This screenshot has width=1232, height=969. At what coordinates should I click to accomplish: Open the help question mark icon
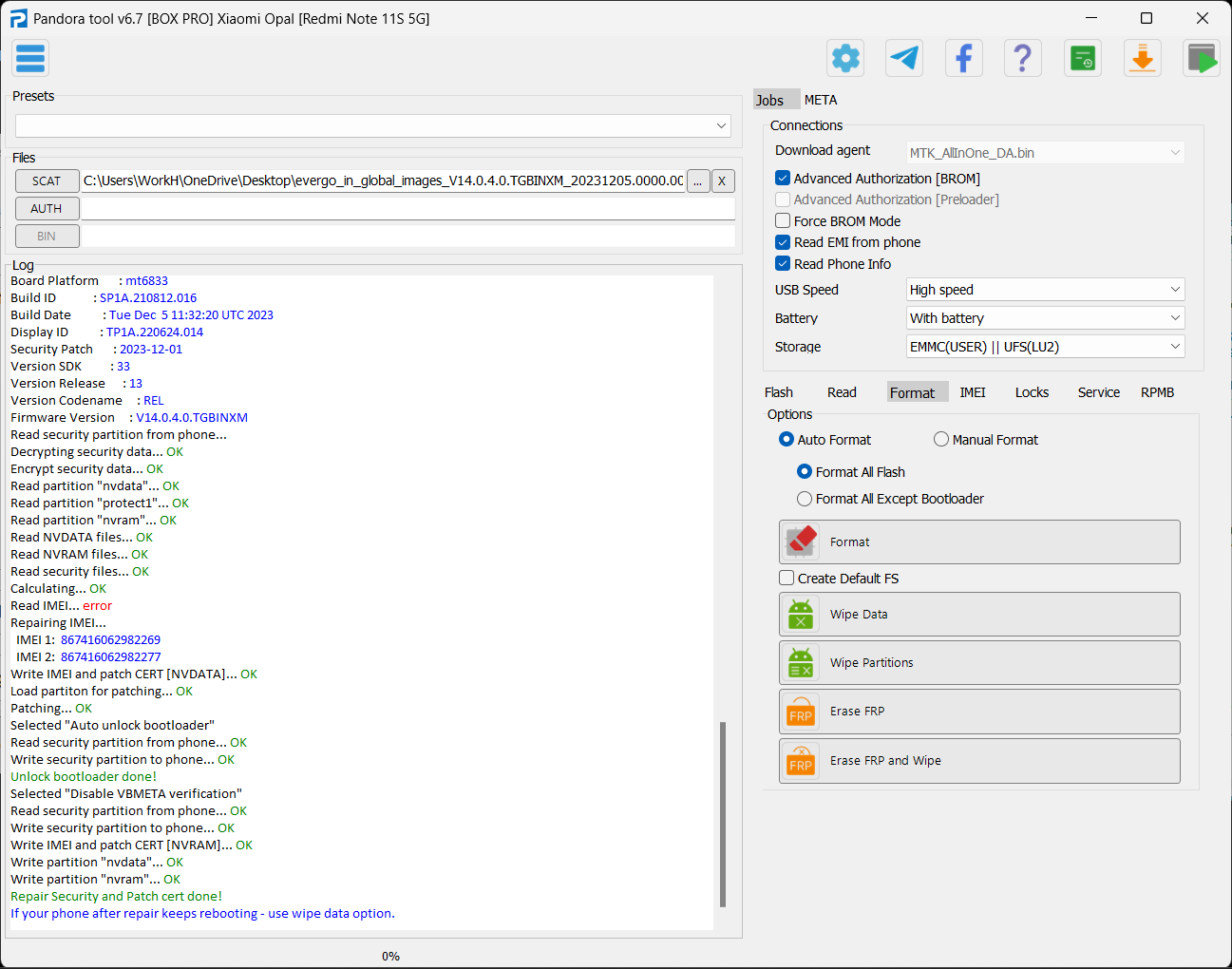point(1023,58)
